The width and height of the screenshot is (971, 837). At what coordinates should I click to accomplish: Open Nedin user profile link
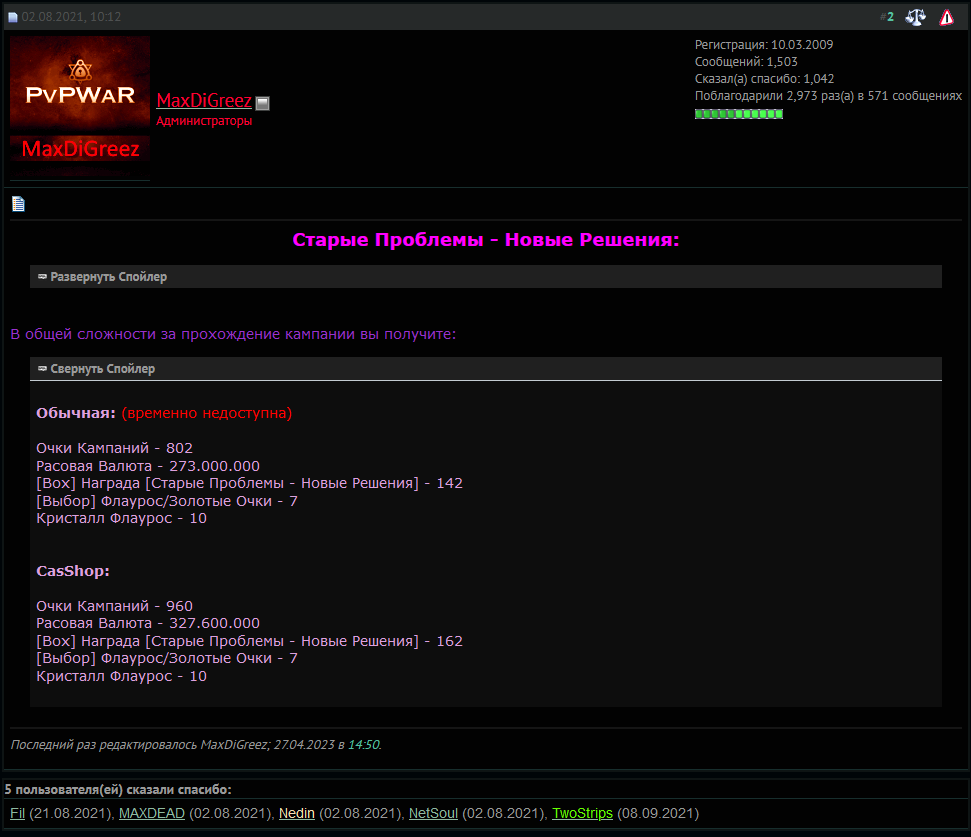[x=297, y=813]
